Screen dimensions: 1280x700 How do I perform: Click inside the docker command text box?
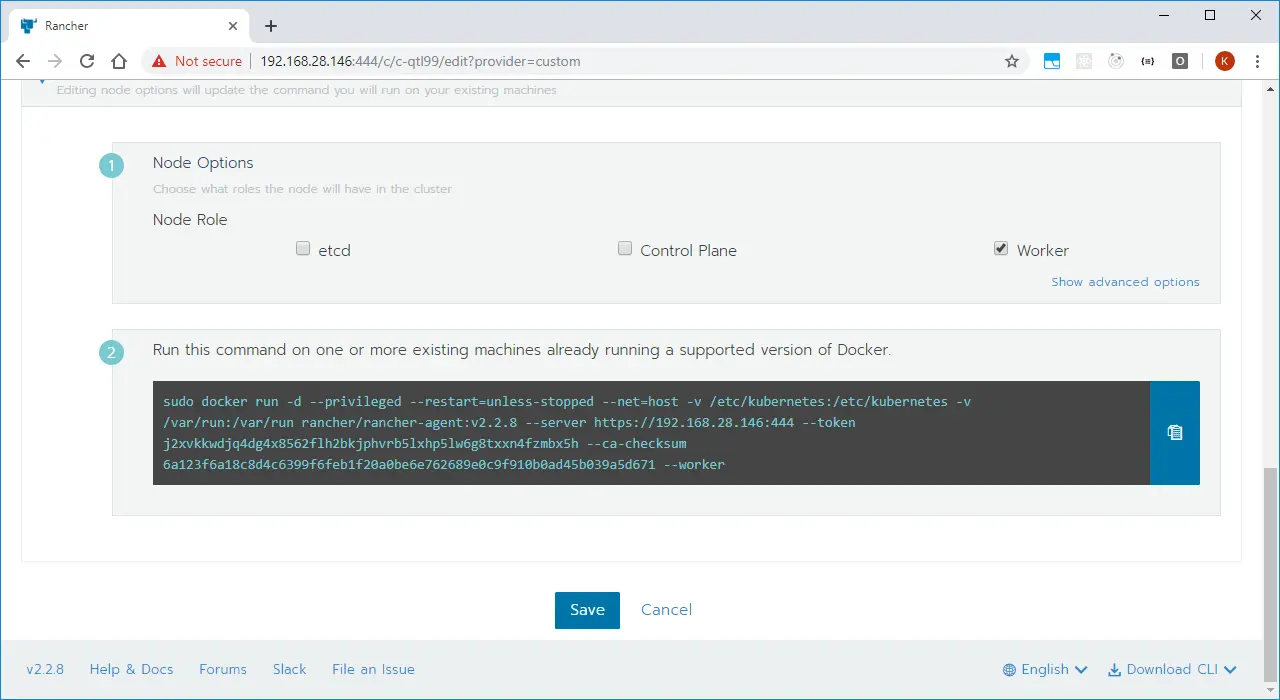pyautogui.click(x=651, y=433)
